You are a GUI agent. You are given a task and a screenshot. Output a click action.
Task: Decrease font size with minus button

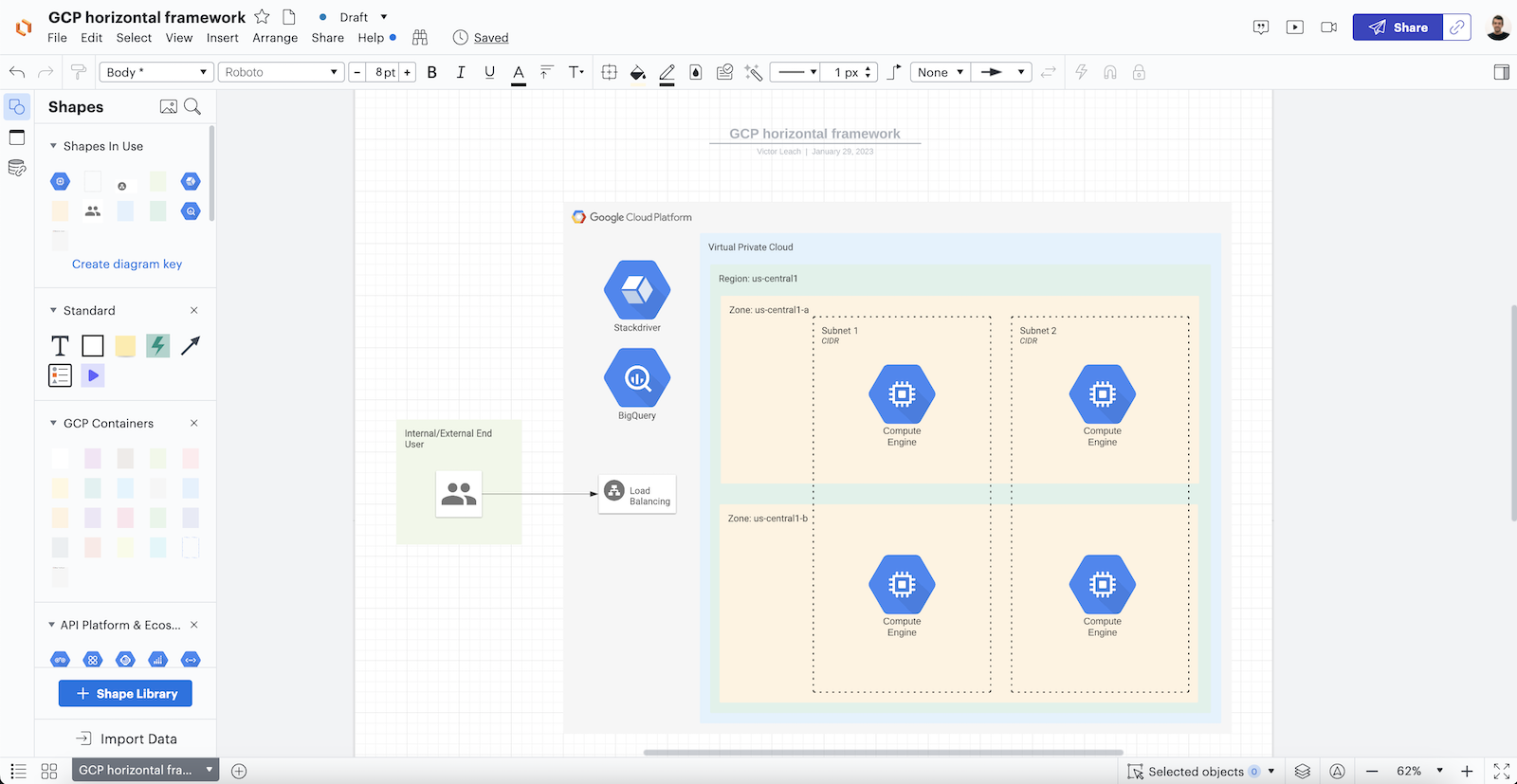click(x=357, y=72)
